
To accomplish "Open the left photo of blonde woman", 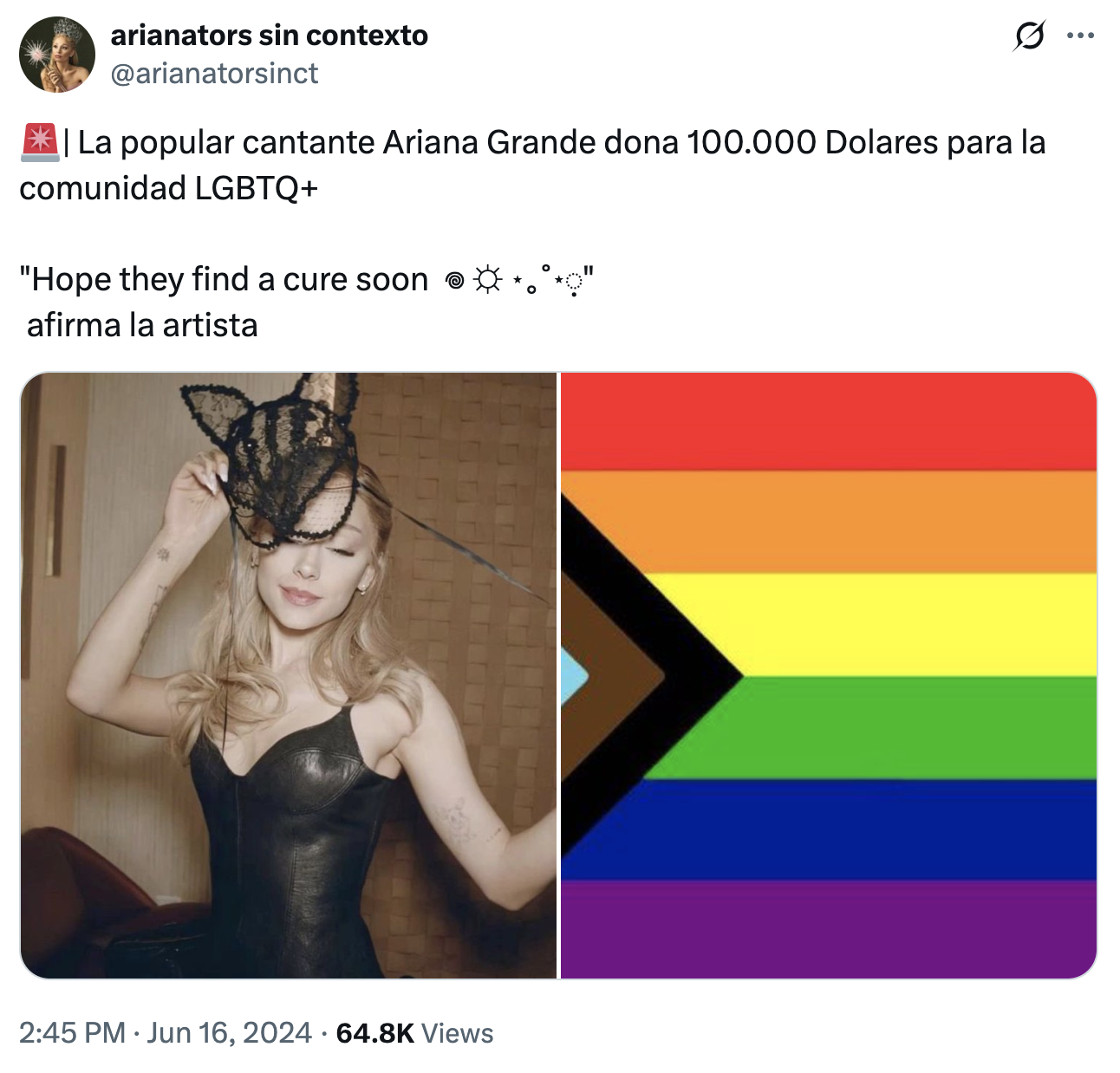I will [x=288, y=675].
